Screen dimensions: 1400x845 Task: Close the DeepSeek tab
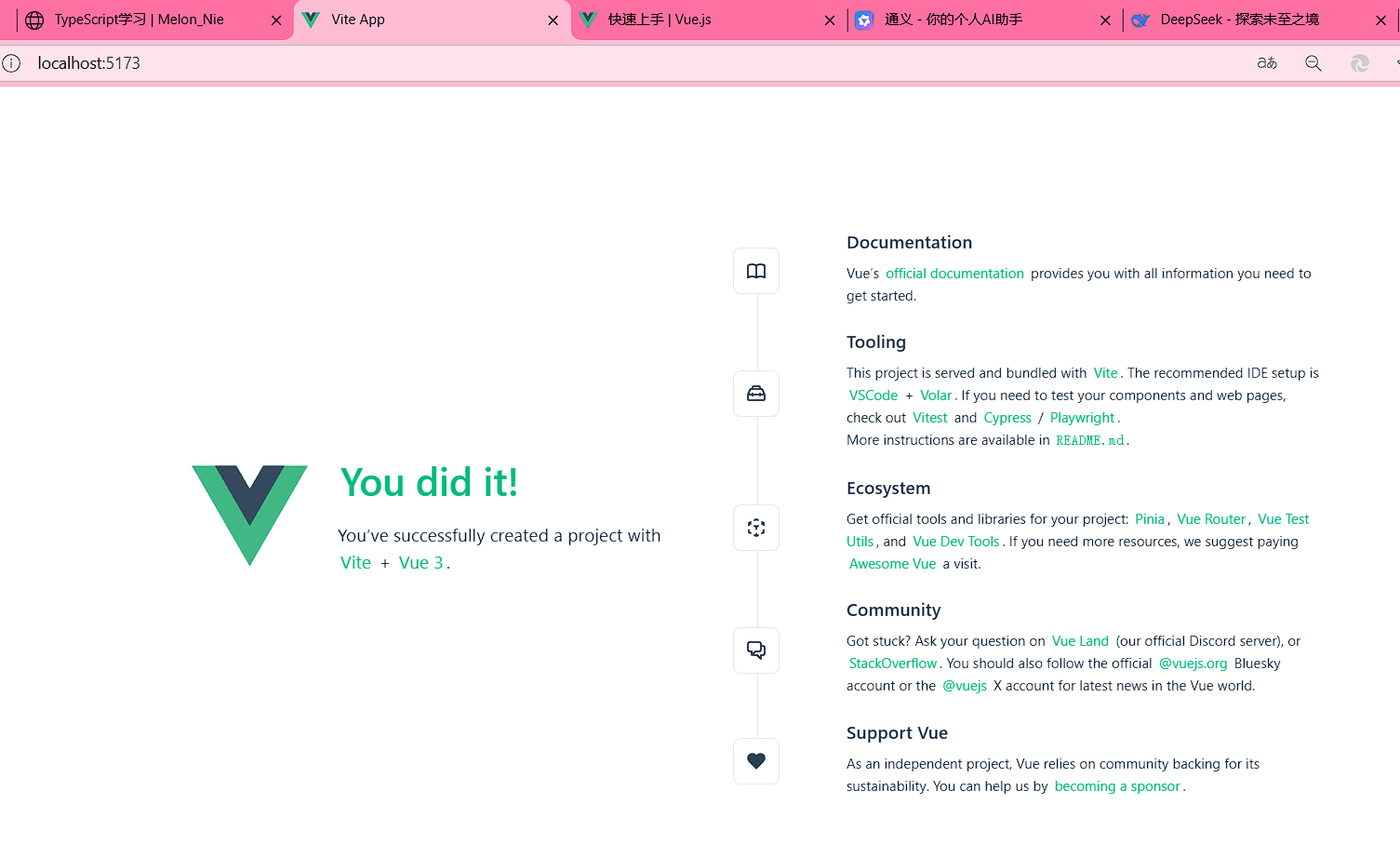1380,20
